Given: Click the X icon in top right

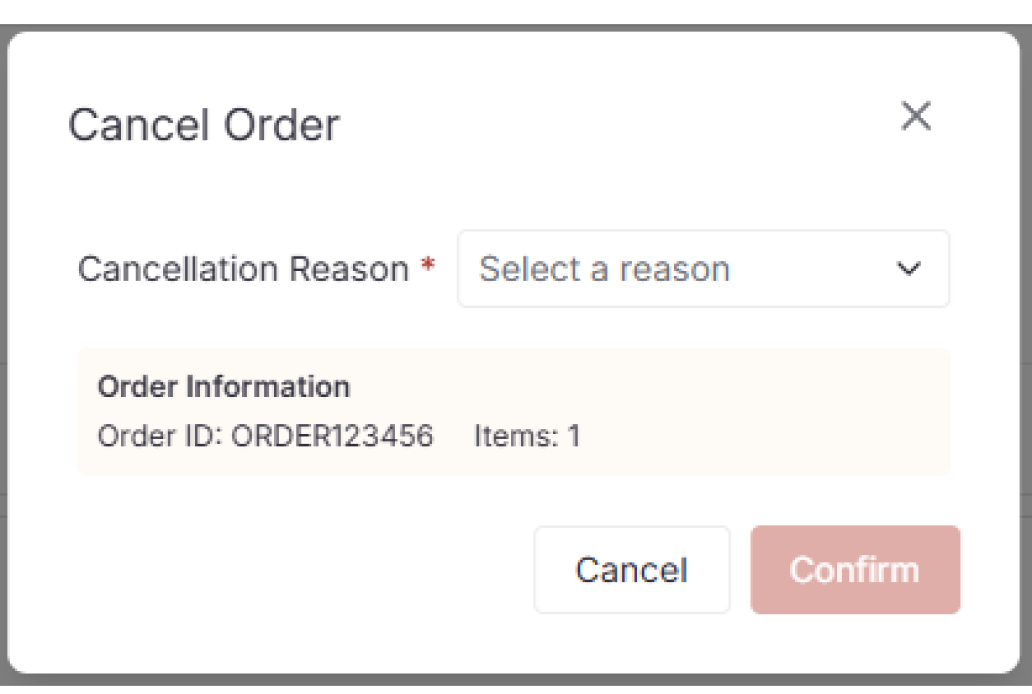Looking at the screenshot, I should 915,116.
